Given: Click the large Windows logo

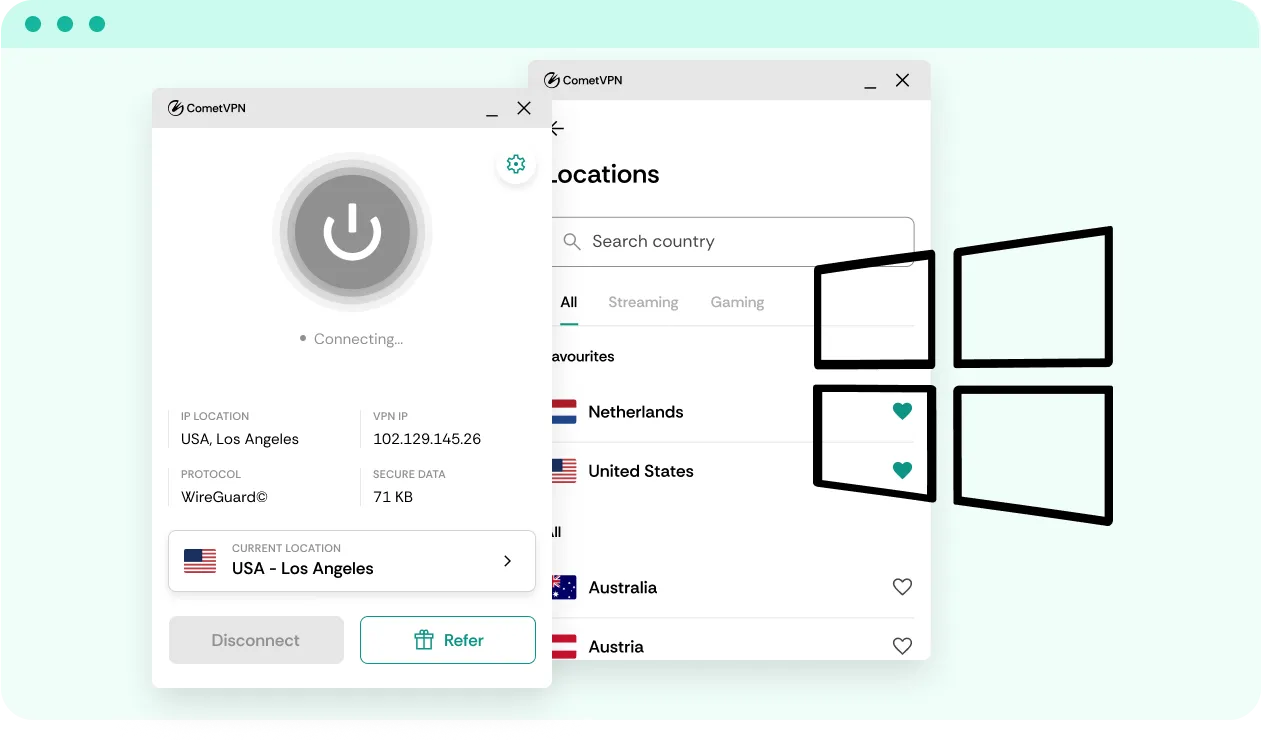Looking at the screenshot, I should point(963,375).
